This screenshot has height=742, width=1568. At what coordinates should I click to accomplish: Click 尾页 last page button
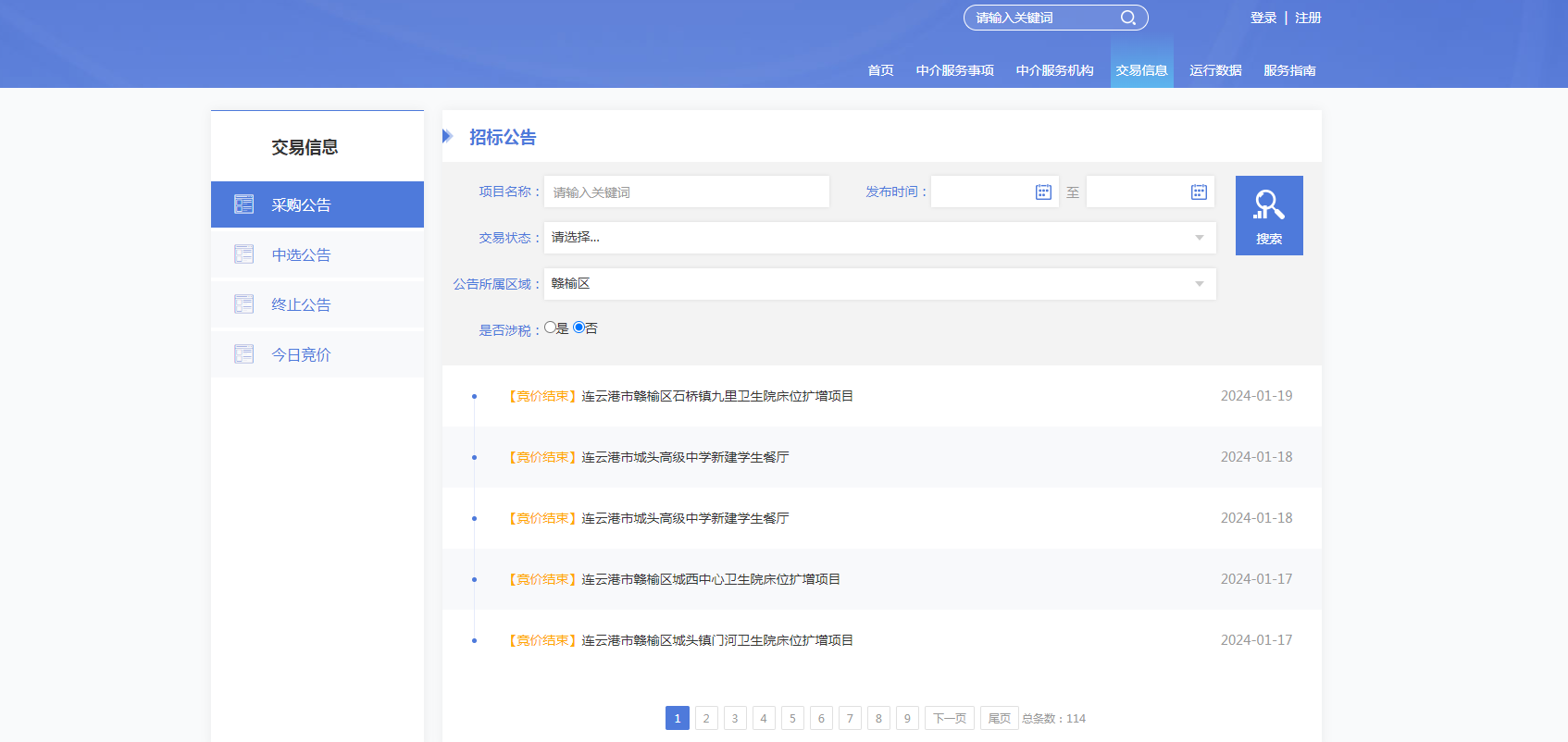(1000, 718)
